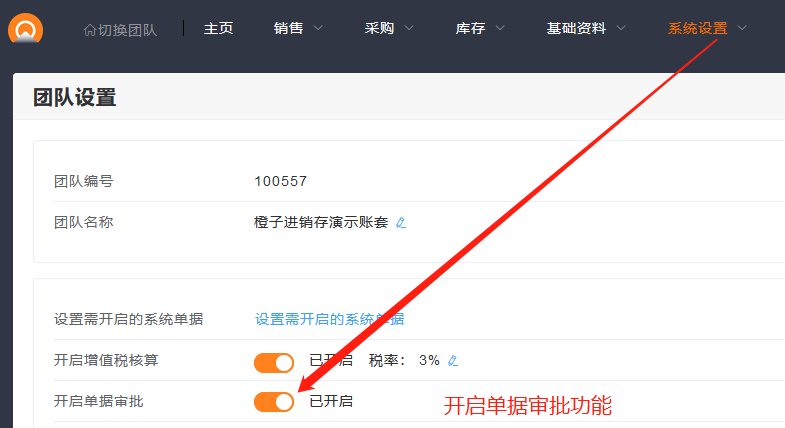Go to the 主页 menu item

[x=218, y=29]
